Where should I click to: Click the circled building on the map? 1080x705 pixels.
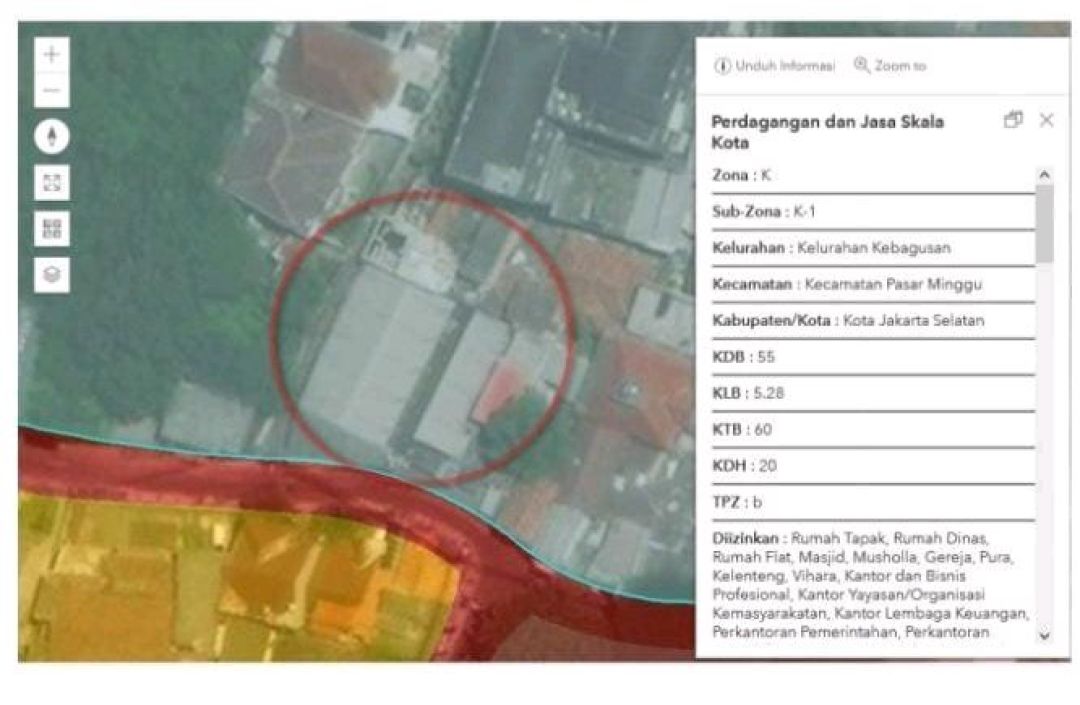coord(420,340)
